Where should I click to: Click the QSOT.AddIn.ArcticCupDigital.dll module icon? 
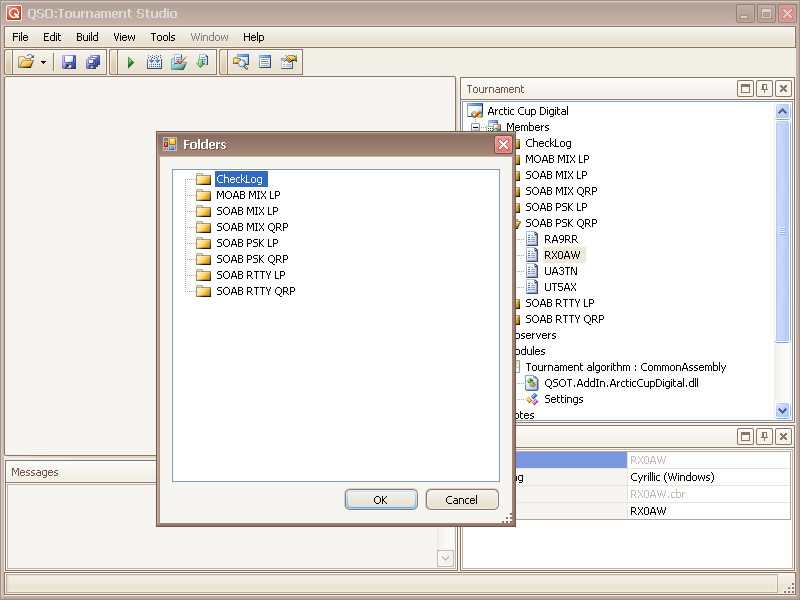click(x=533, y=383)
